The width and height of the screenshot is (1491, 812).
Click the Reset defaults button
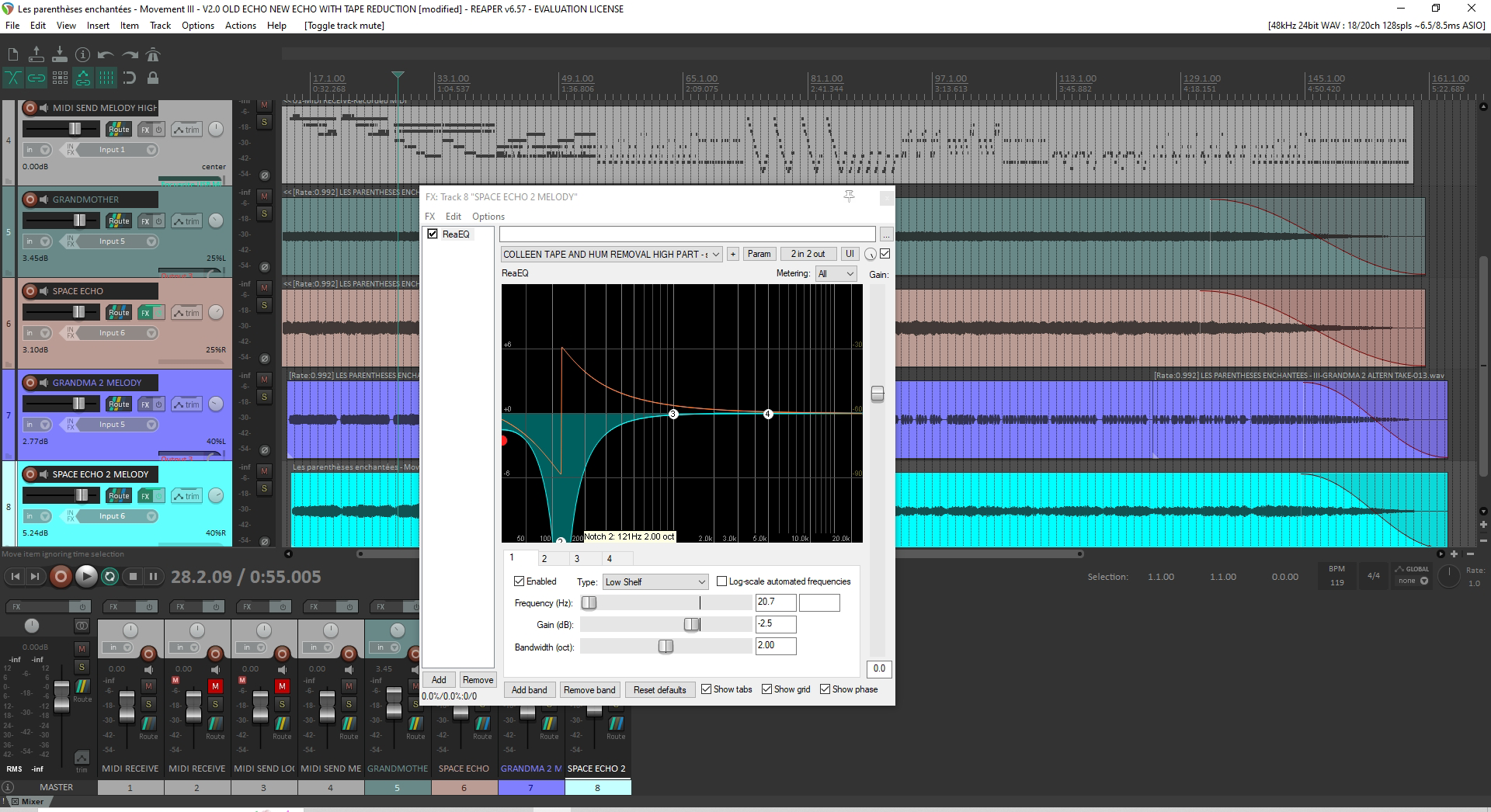[659, 689]
